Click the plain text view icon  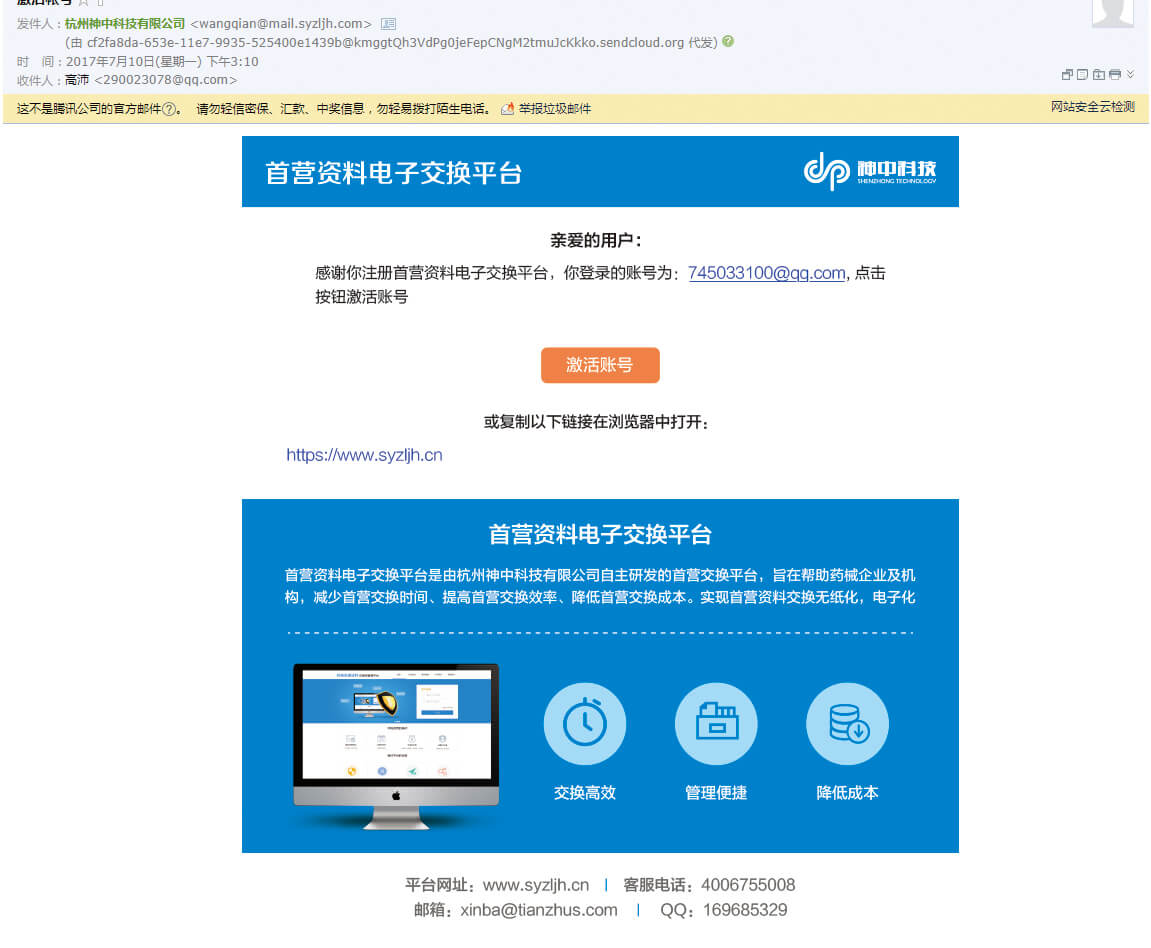pos(1082,74)
